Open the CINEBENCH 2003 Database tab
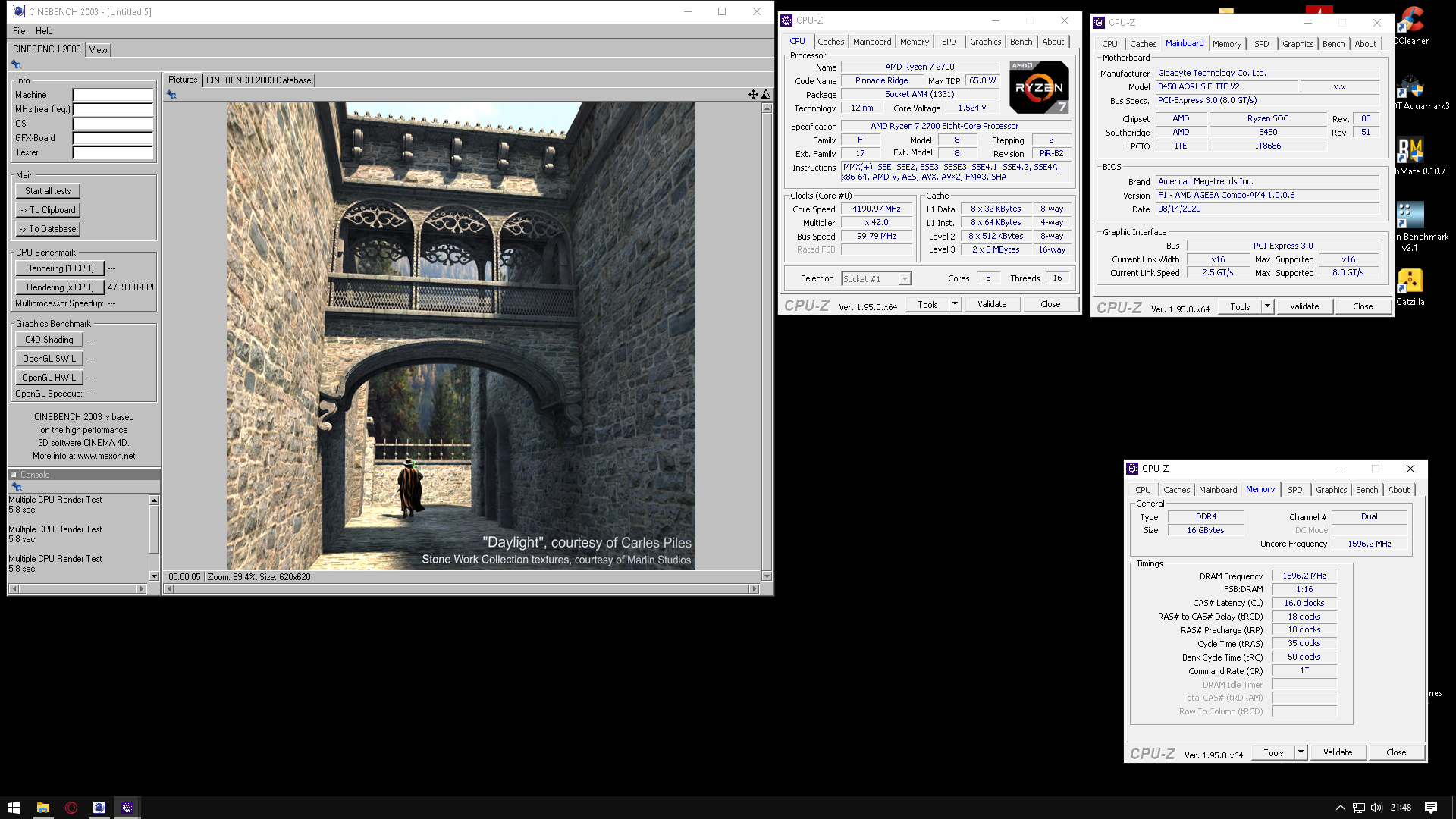This screenshot has height=819, width=1456. click(259, 80)
